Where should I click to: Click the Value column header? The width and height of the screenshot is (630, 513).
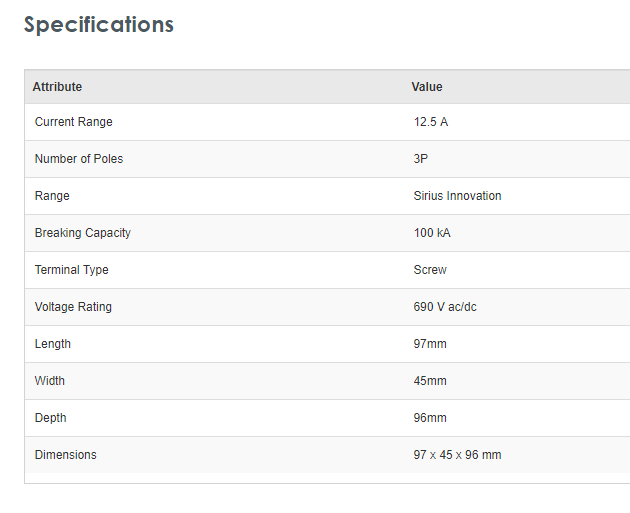(x=427, y=87)
